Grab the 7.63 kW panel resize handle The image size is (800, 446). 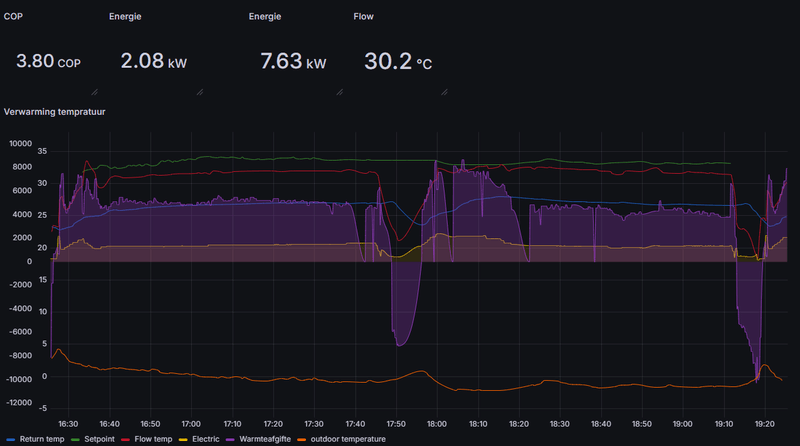pos(340,92)
